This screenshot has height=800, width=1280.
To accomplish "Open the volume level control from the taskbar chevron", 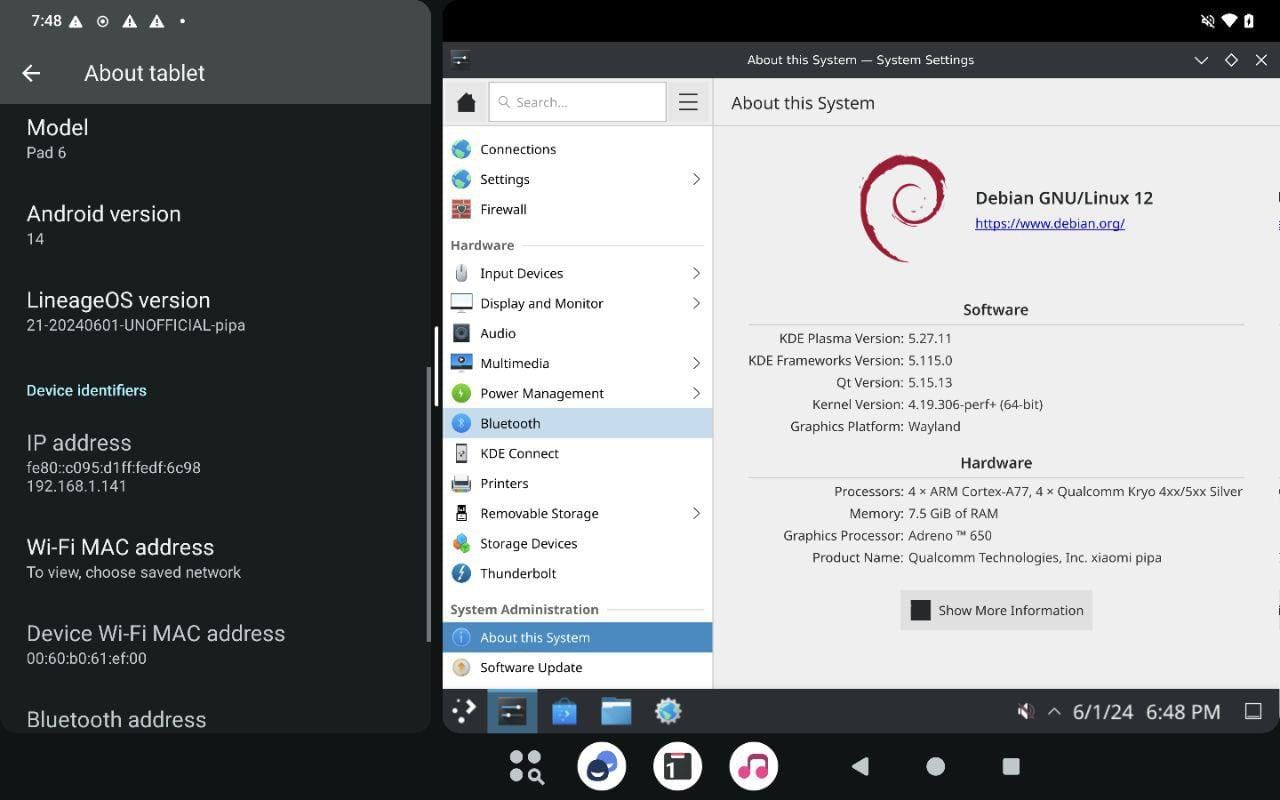I will tap(1054, 711).
